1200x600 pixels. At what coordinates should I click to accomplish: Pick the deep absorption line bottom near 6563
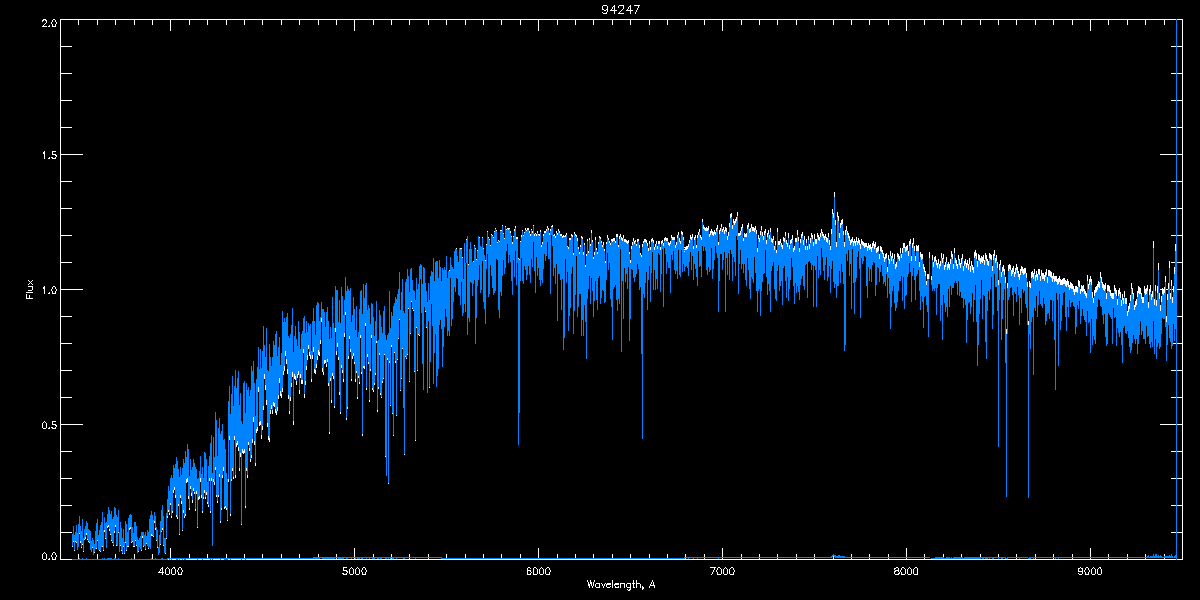642,437
